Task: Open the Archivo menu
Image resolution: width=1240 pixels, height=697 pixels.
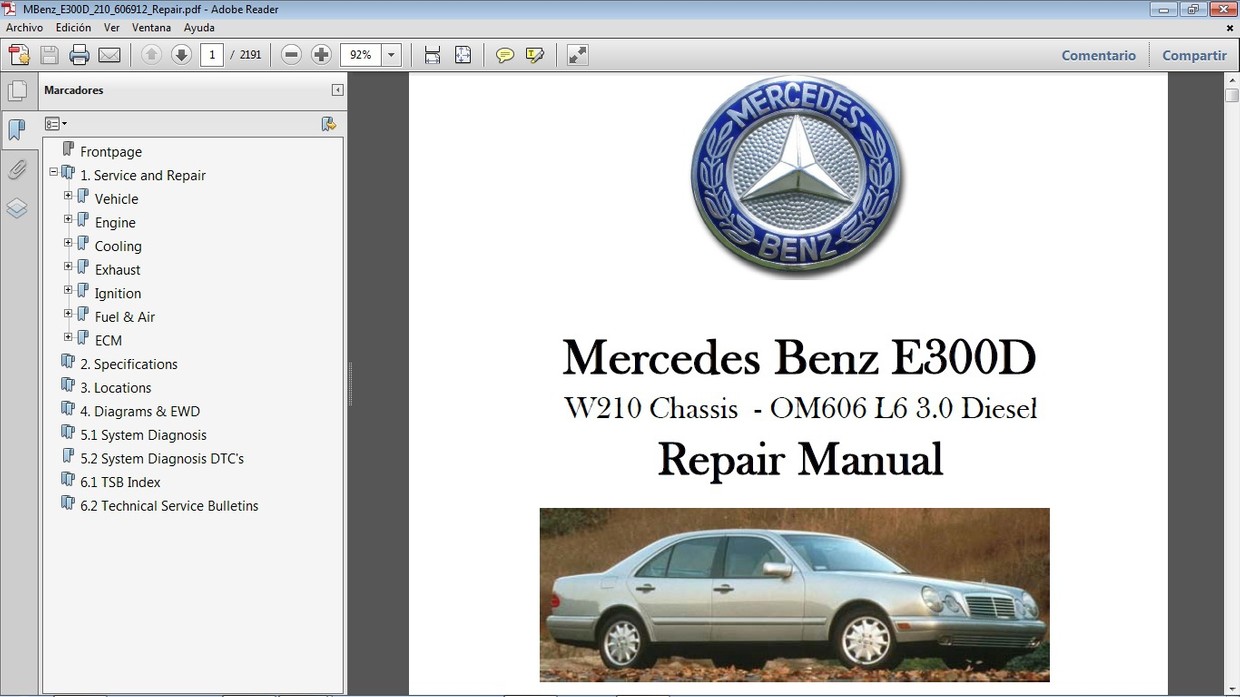Action: click(x=24, y=27)
